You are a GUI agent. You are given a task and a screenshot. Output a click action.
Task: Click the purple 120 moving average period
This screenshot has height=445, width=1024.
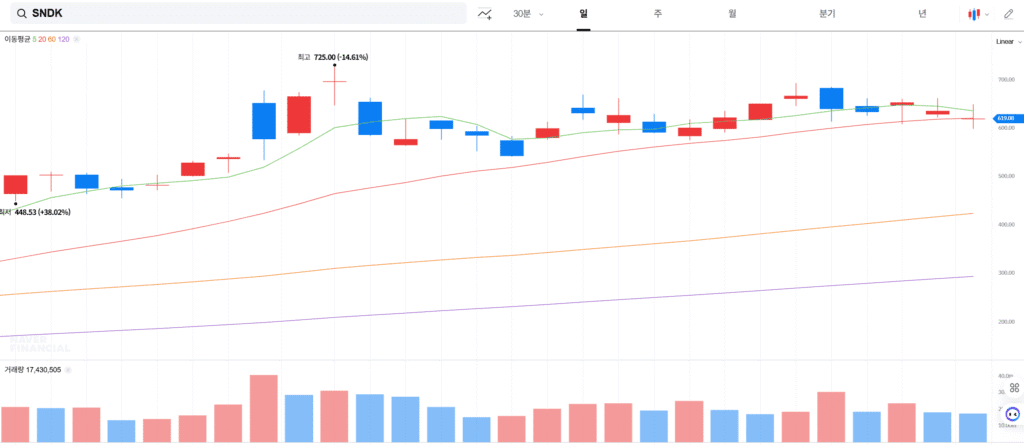tap(64, 39)
